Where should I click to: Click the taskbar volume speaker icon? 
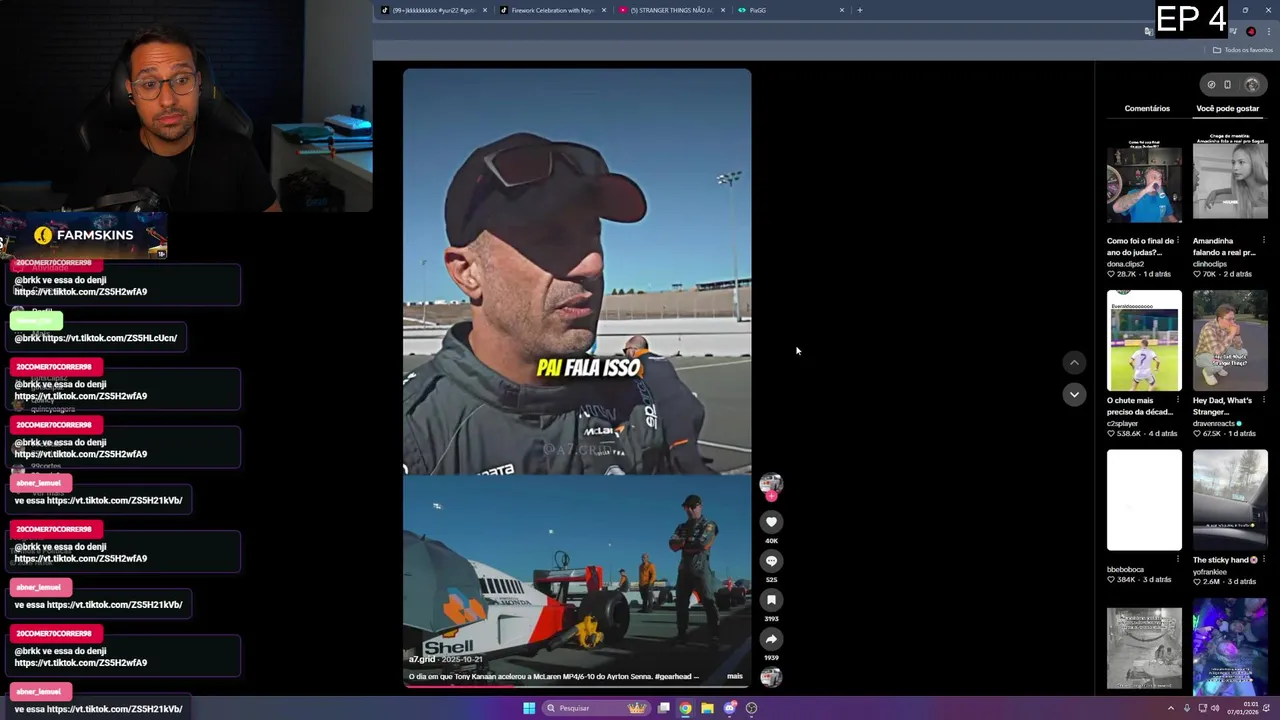point(1215,708)
